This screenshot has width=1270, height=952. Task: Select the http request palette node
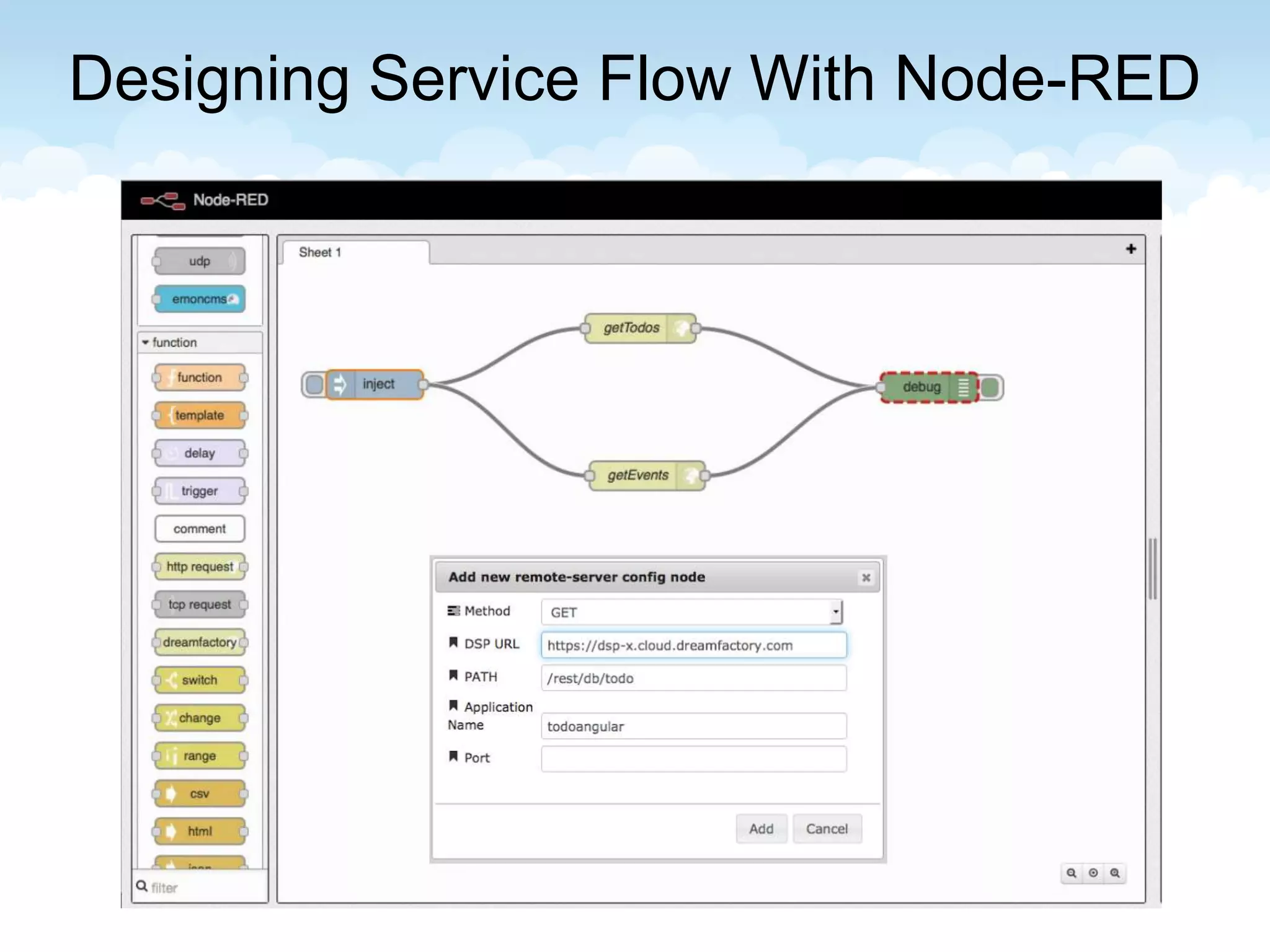(x=199, y=566)
